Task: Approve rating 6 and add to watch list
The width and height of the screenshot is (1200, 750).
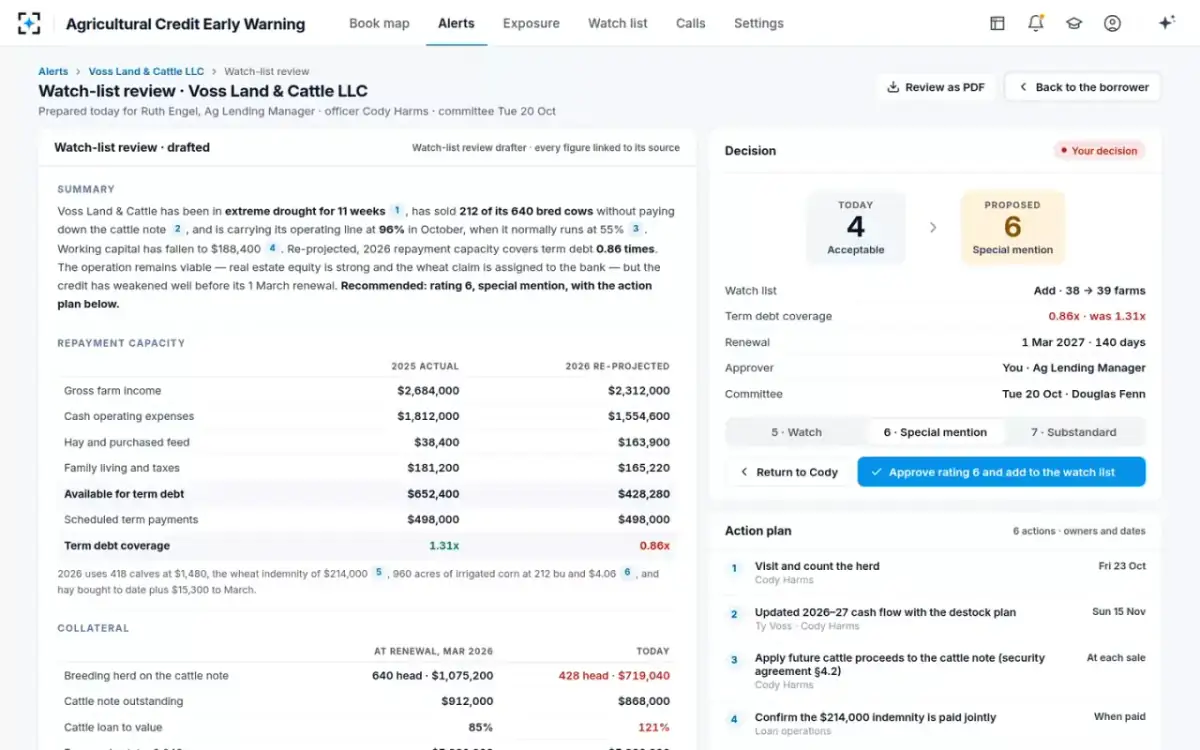Action: click(1001, 472)
